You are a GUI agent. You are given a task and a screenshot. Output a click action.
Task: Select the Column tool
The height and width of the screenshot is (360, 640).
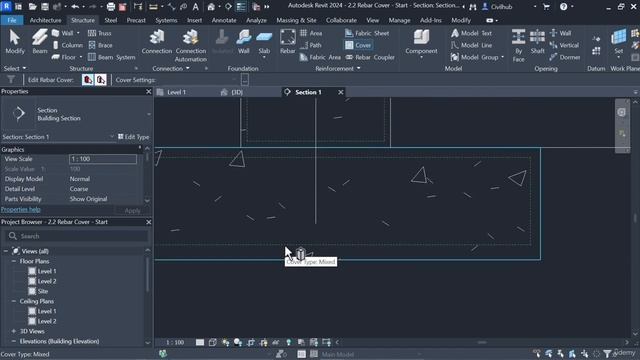(68, 45)
